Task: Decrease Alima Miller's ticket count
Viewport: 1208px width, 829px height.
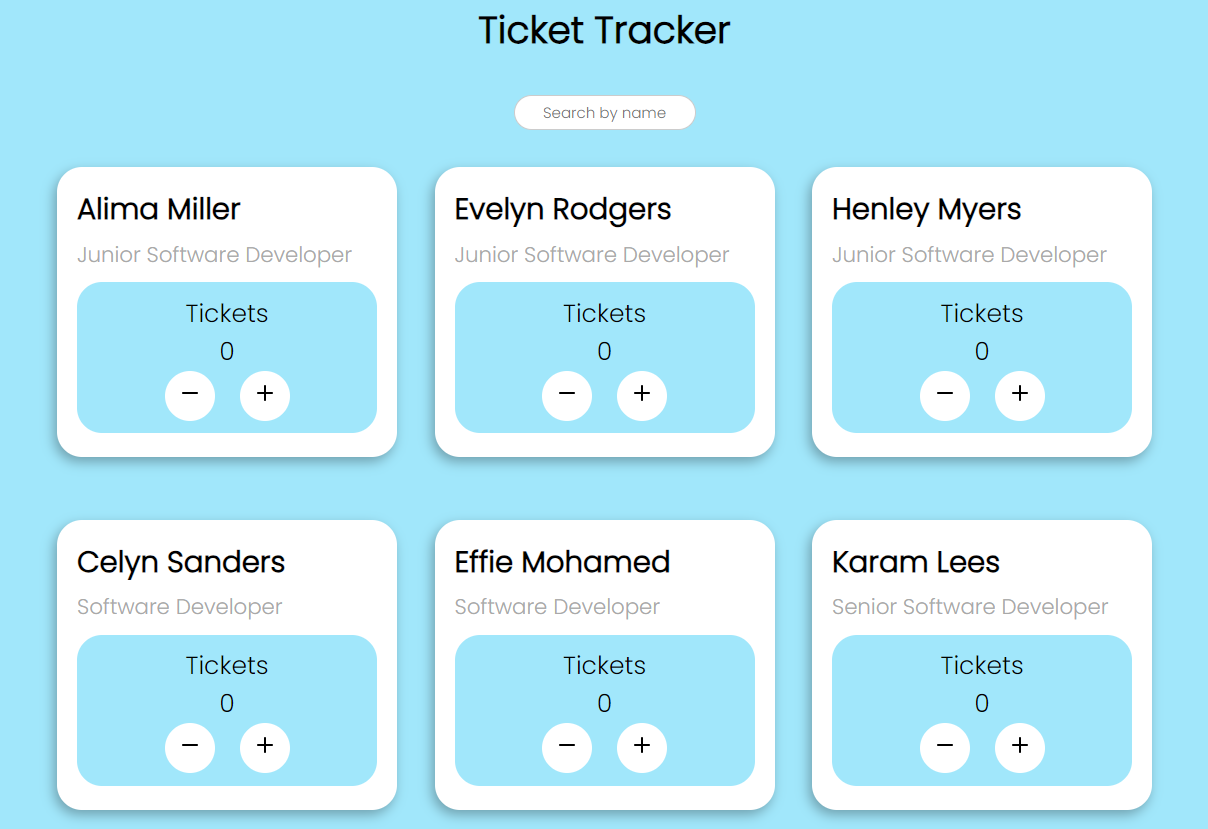Action: coord(190,395)
